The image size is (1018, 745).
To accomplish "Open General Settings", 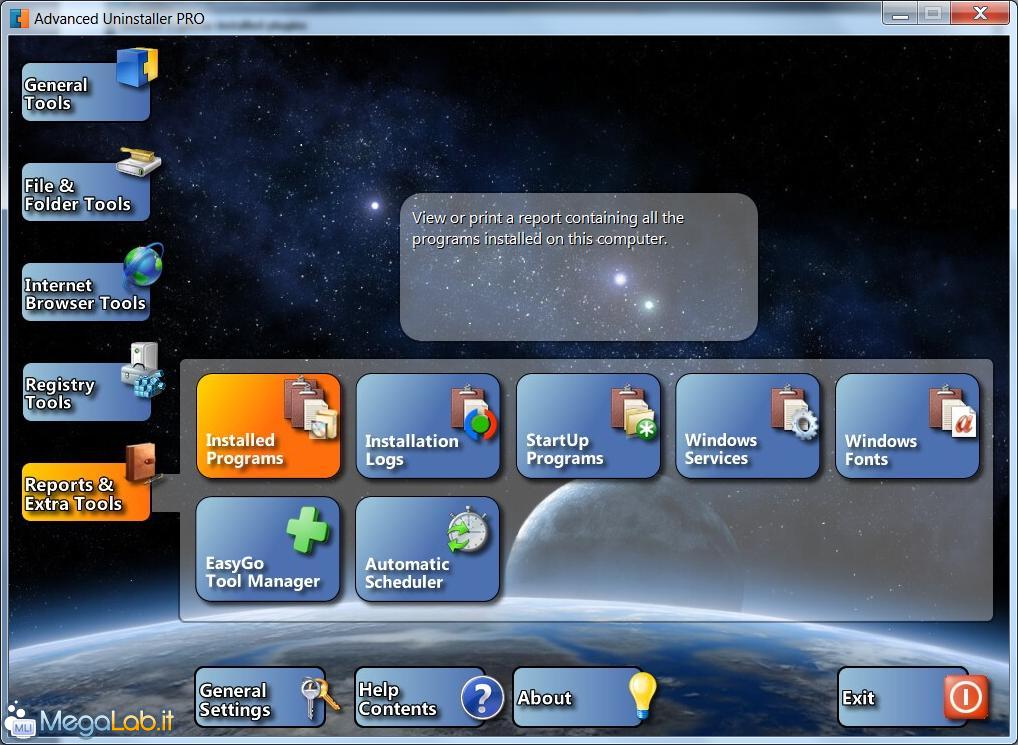I will 260,697.
